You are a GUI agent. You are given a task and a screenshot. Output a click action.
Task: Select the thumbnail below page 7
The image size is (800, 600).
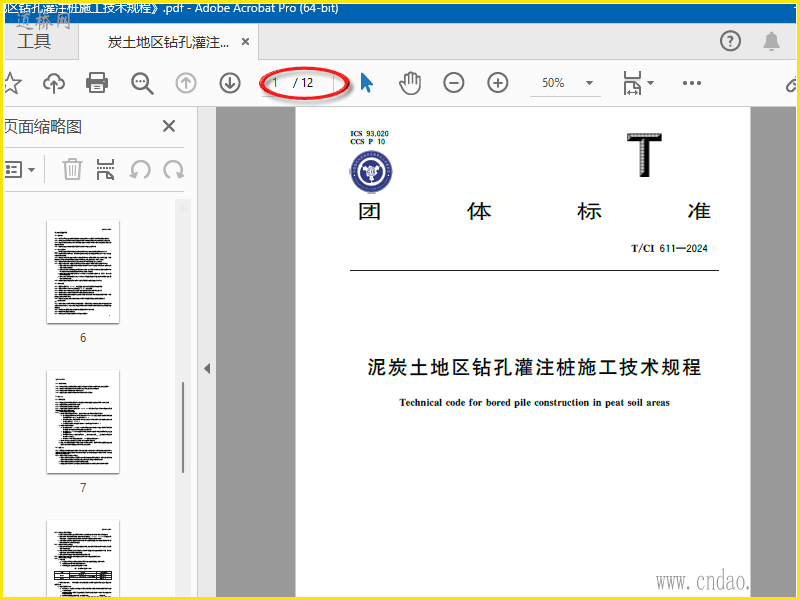click(x=83, y=559)
